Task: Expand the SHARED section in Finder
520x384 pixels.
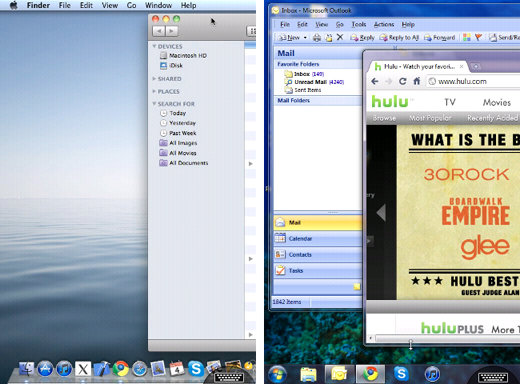Action: [x=154, y=79]
